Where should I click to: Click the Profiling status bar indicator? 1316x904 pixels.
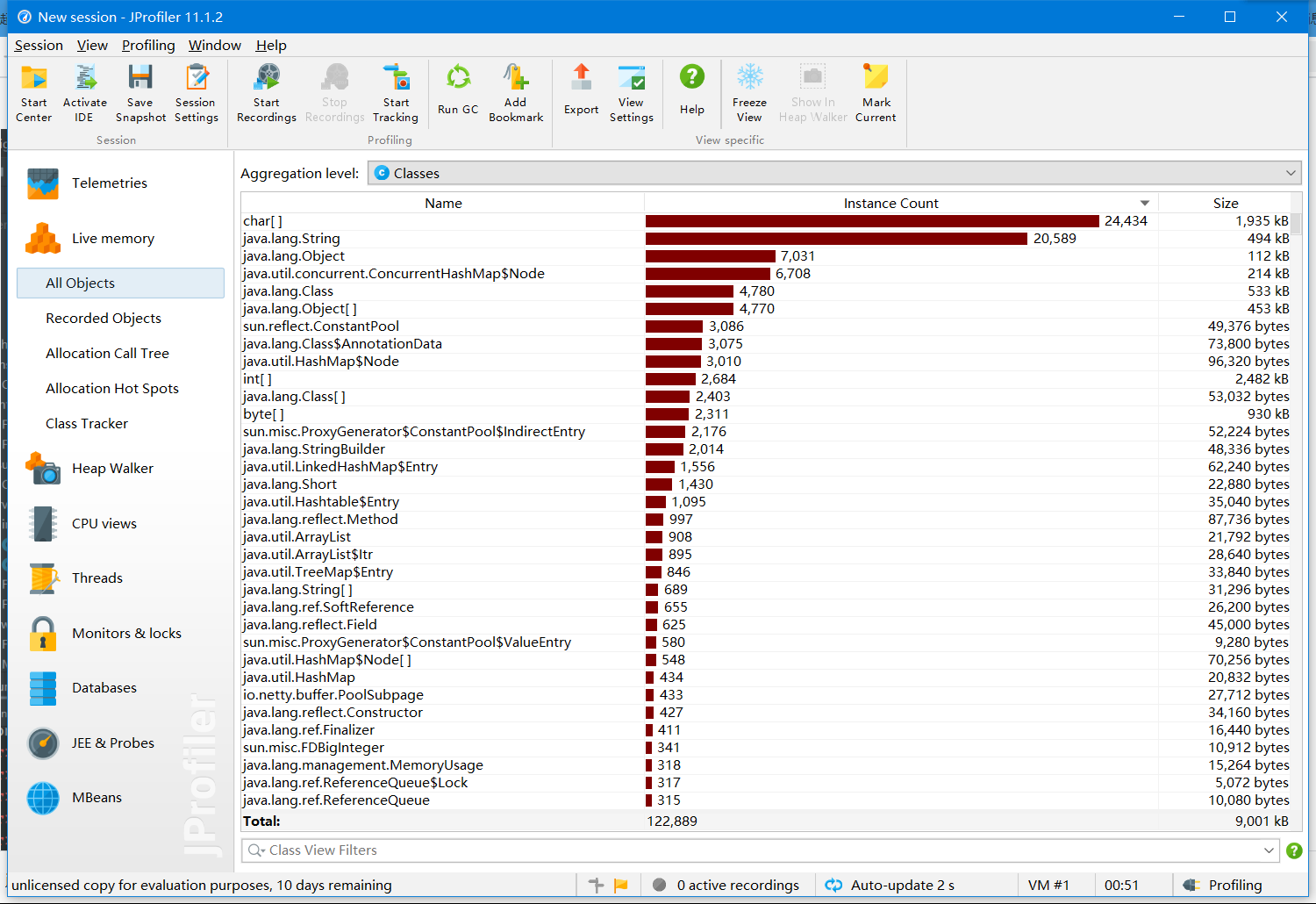(x=1223, y=885)
